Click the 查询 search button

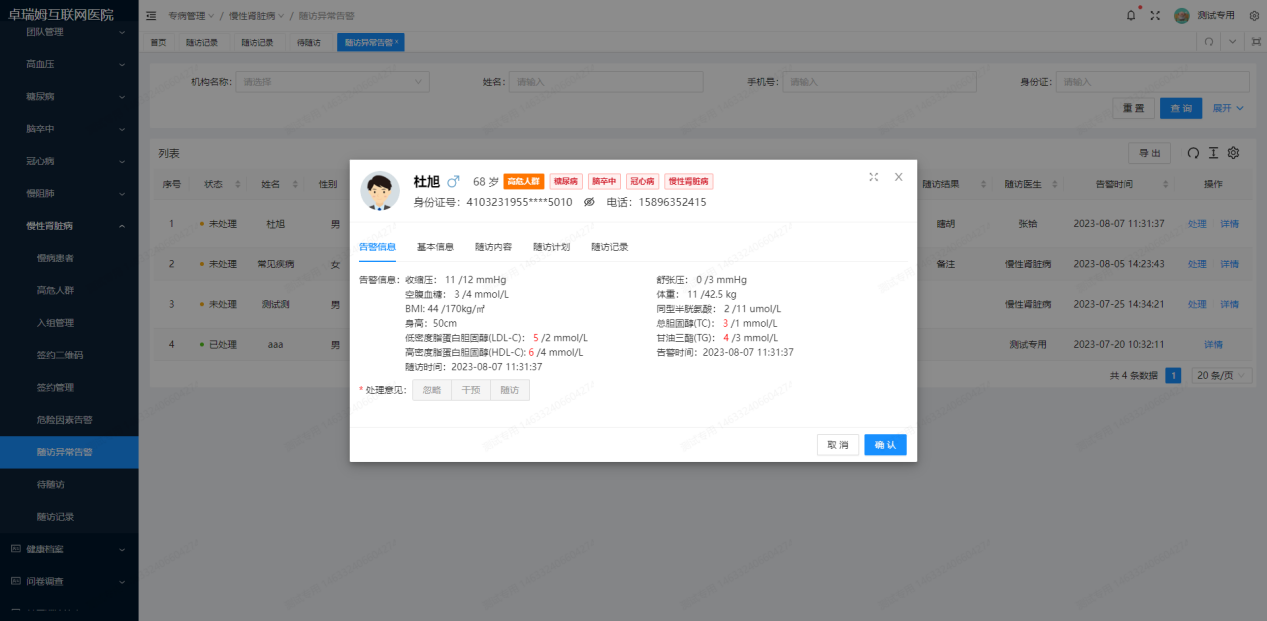pyautogui.click(x=1180, y=107)
